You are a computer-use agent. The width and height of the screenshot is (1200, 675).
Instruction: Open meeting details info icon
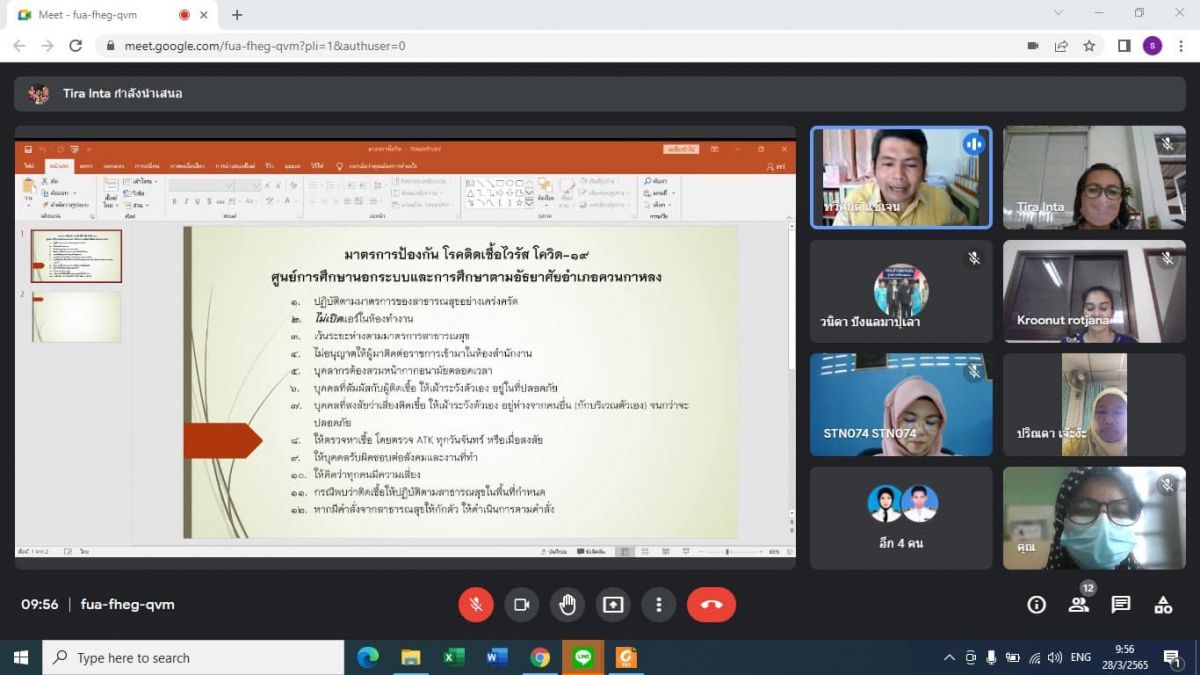(x=1037, y=604)
